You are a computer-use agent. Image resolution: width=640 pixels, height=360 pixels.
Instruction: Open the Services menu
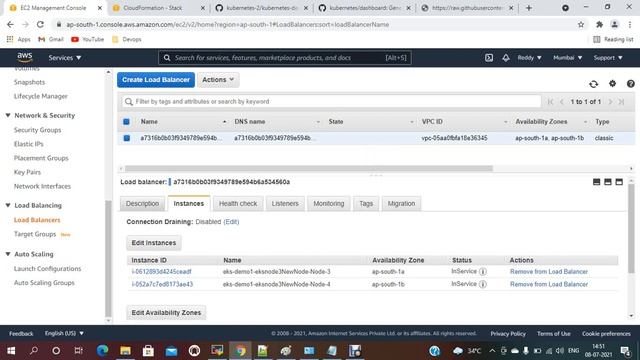coord(65,58)
